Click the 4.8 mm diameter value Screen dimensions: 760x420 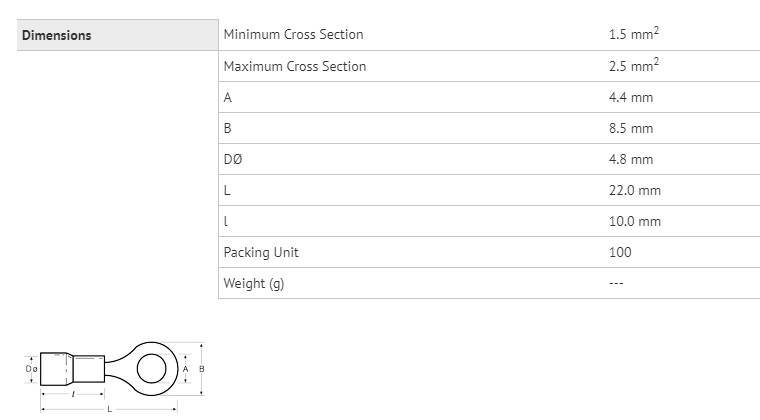pos(631,159)
